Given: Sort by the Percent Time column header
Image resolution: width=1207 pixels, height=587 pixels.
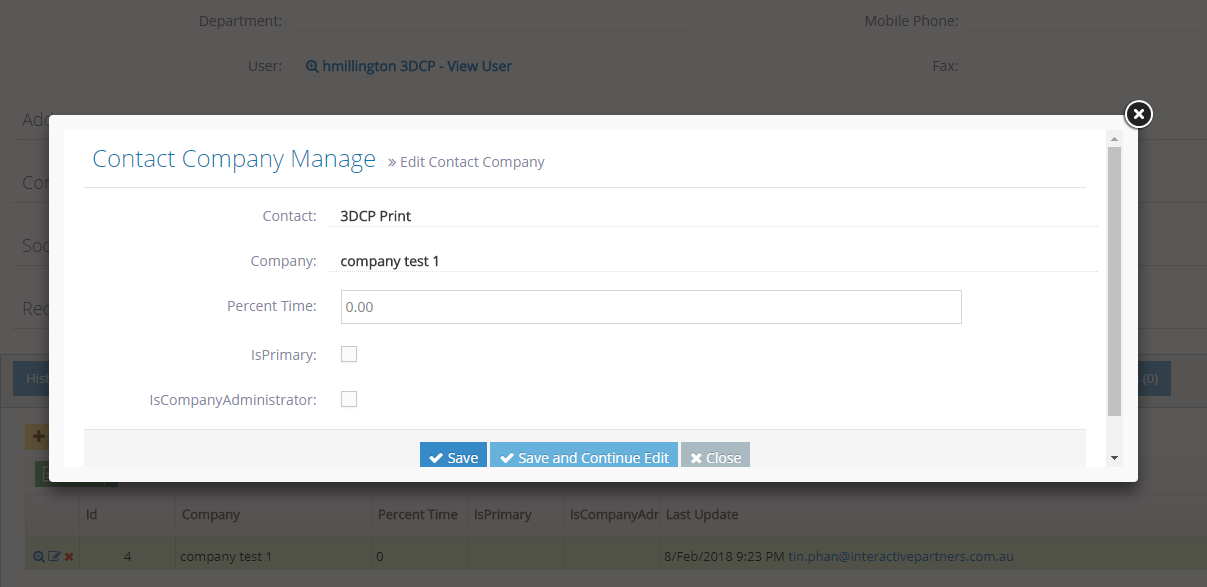Looking at the screenshot, I should click(x=417, y=515).
